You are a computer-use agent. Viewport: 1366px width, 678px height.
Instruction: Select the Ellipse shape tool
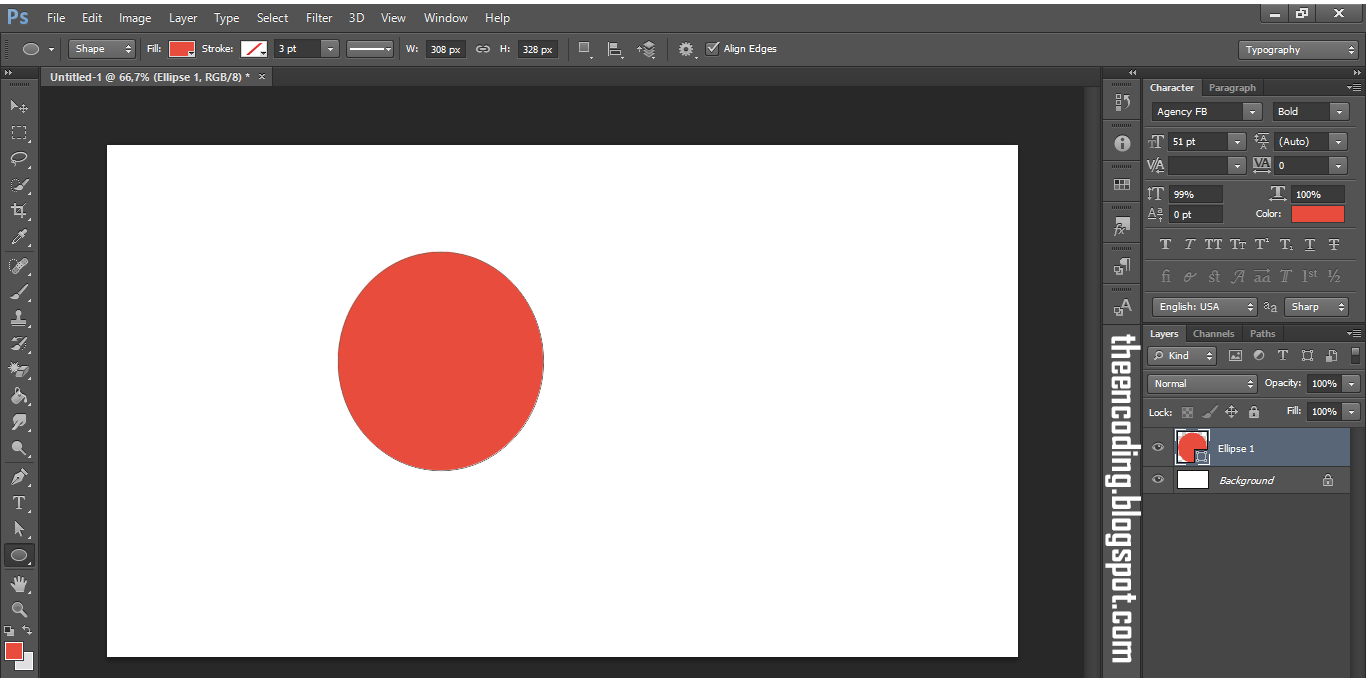point(19,556)
